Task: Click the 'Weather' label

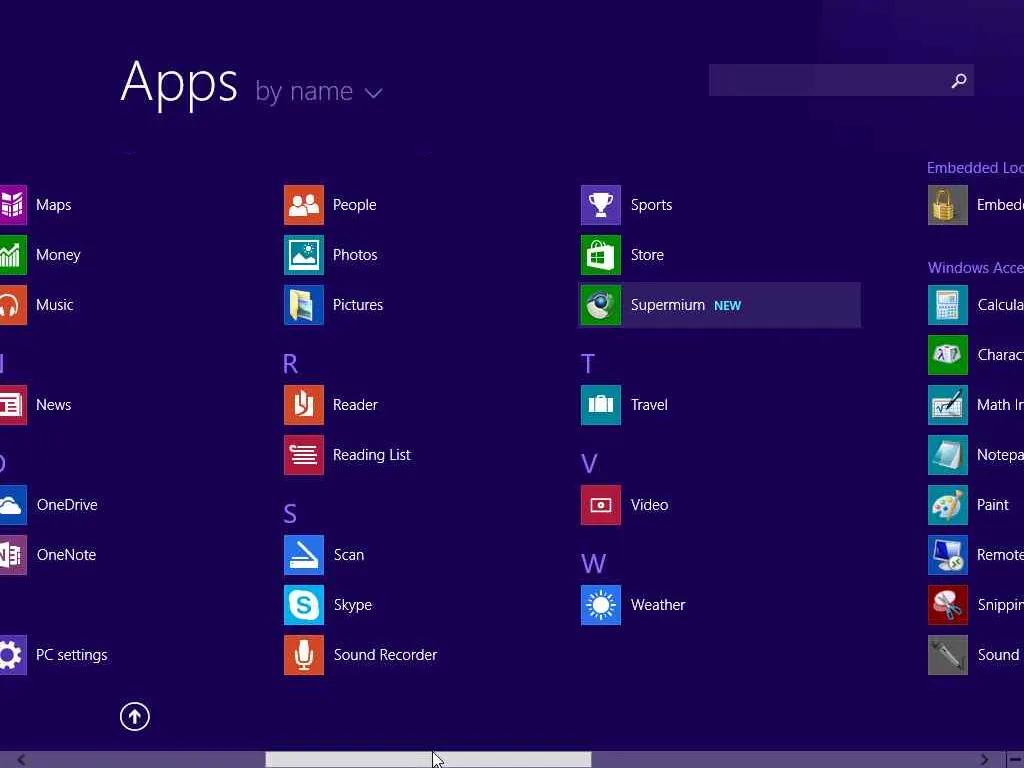Action: (x=658, y=605)
